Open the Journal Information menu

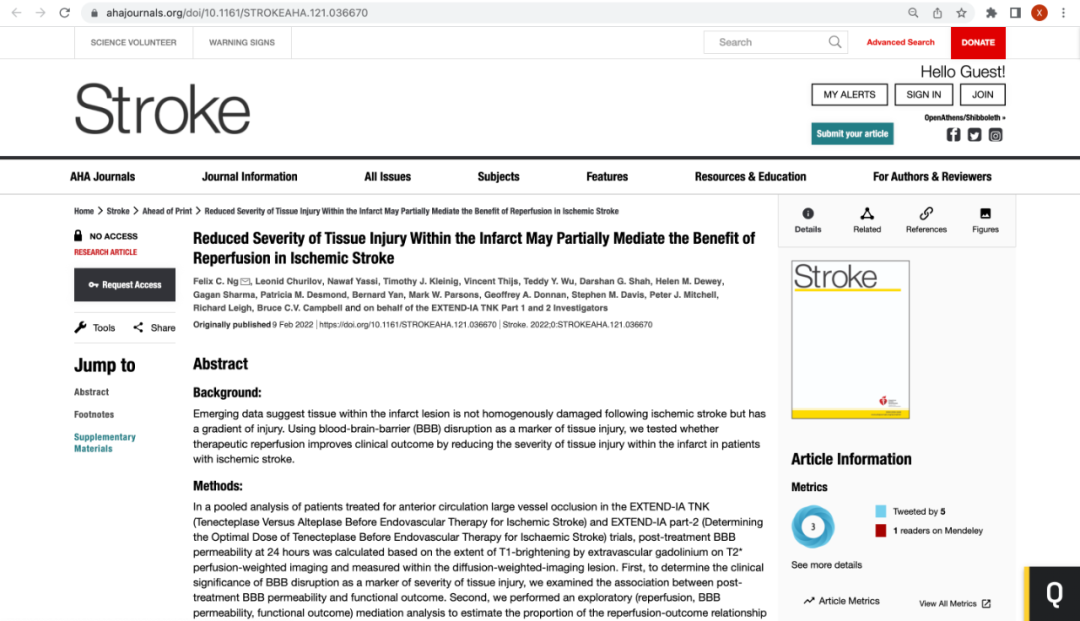(x=249, y=176)
